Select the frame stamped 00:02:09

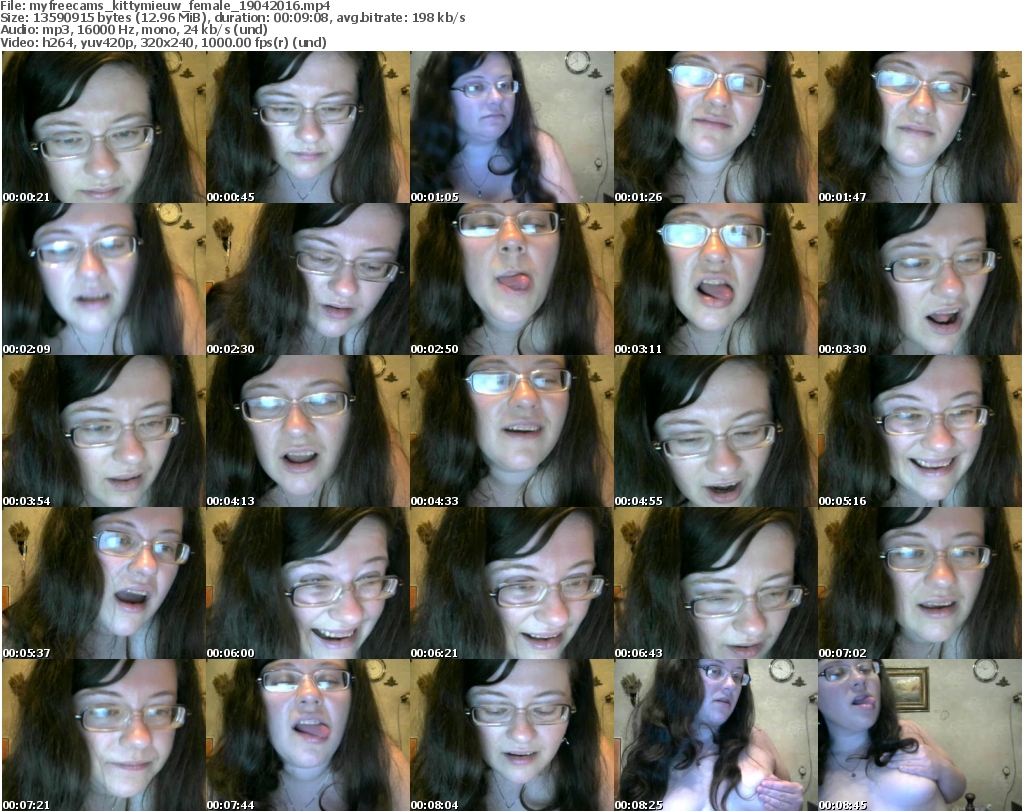point(104,279)
